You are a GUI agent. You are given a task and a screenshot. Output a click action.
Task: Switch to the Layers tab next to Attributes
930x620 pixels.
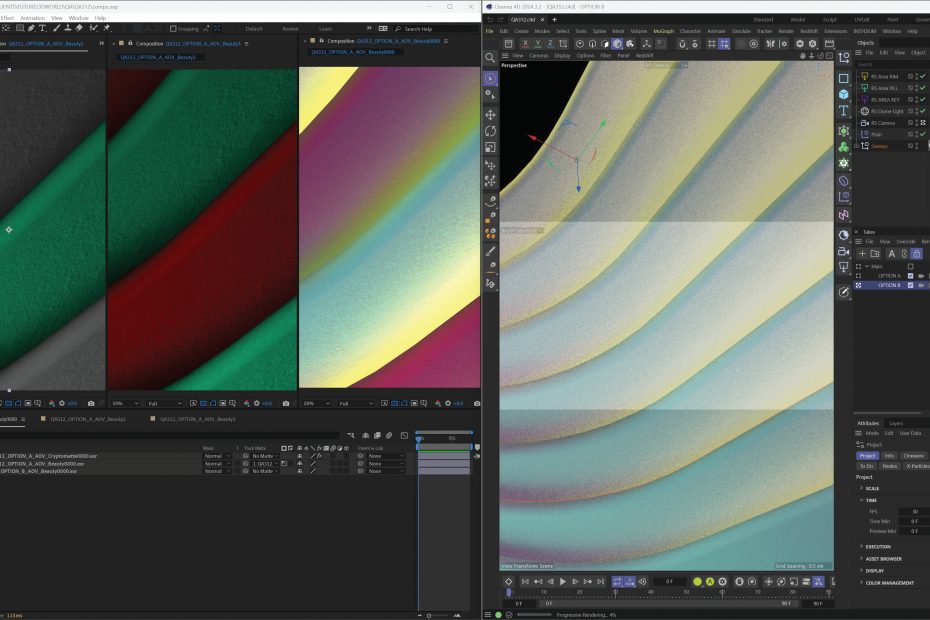click(x=896, y=423)
